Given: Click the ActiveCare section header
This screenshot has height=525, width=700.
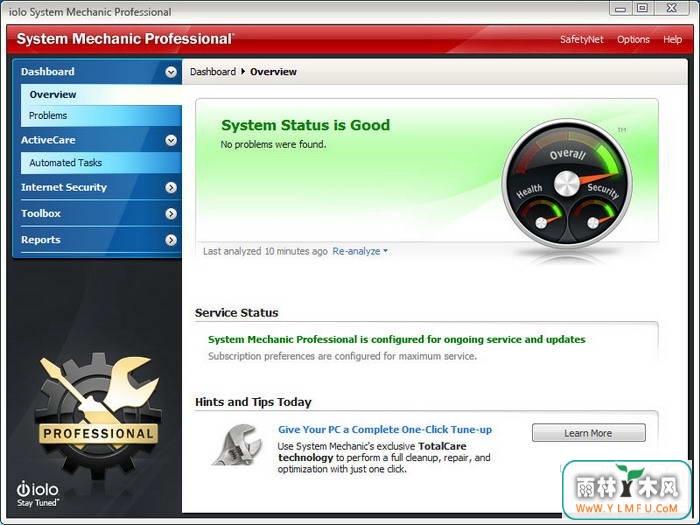Looking at the screenshot, I should (97, 140).
